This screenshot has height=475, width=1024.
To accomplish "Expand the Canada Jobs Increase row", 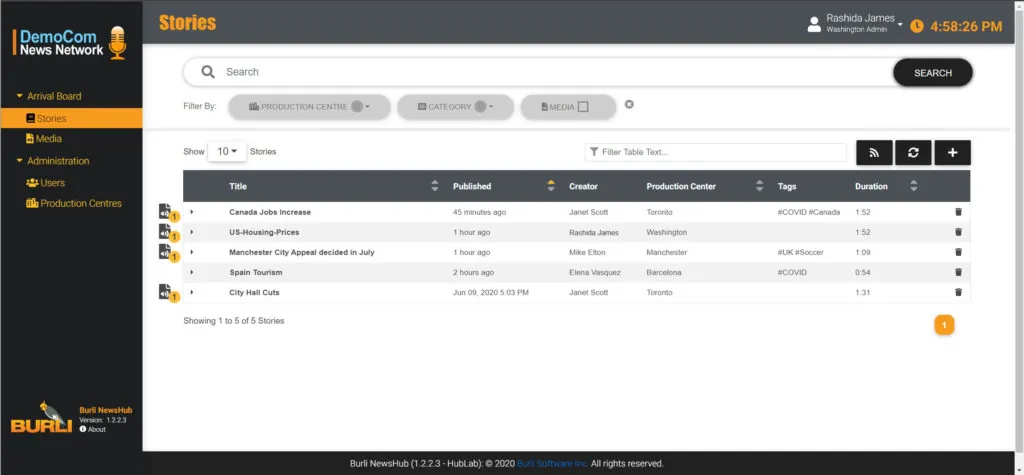I will click(x=192, y=212).
